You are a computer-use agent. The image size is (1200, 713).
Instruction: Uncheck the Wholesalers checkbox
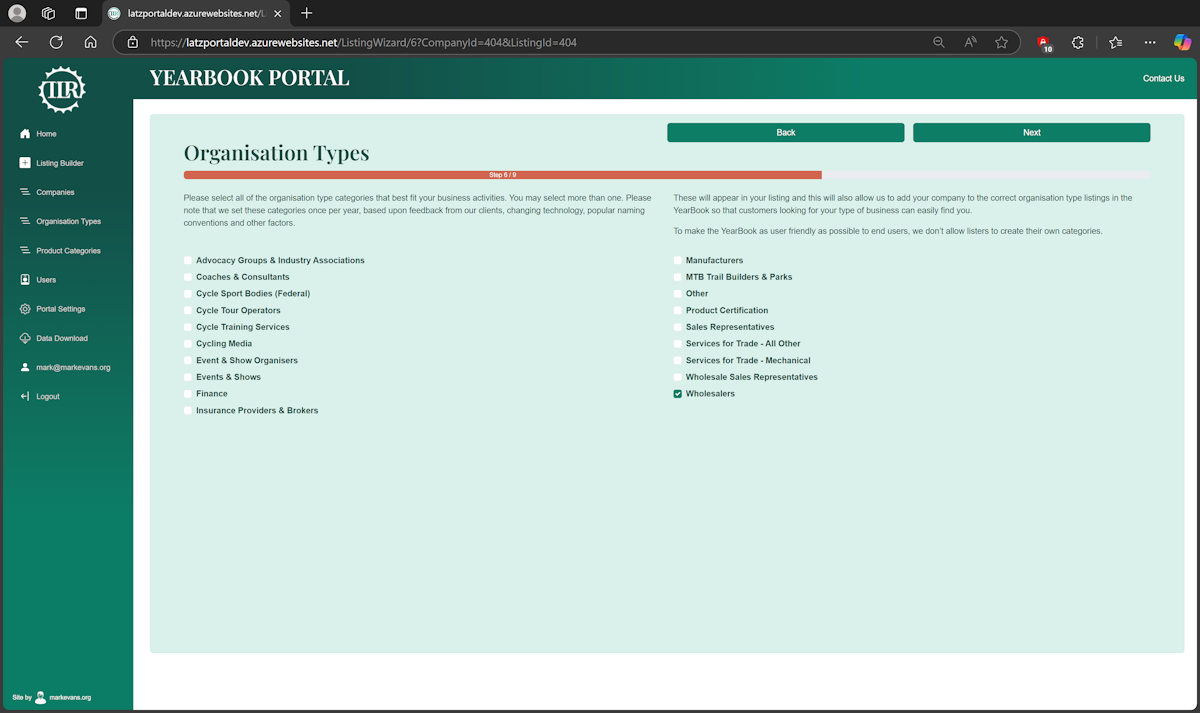point(678,394)
